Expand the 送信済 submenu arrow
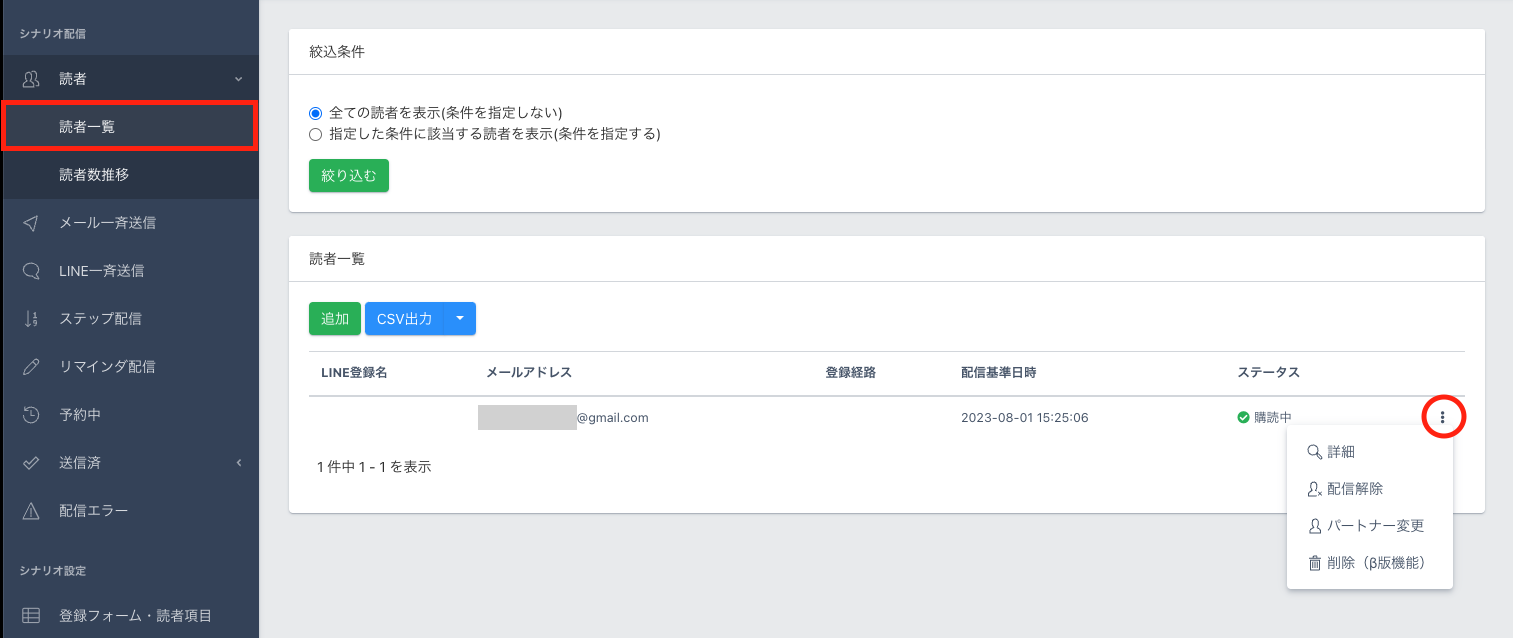This screenshot has width=1513, height=638. [x=239, y=463]
